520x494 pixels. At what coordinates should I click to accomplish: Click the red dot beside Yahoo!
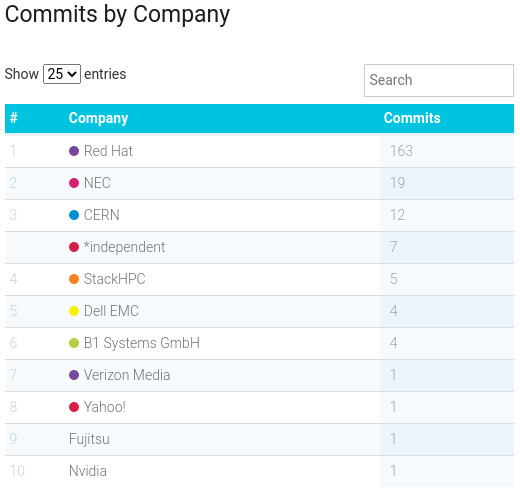(x=74, y=407)
